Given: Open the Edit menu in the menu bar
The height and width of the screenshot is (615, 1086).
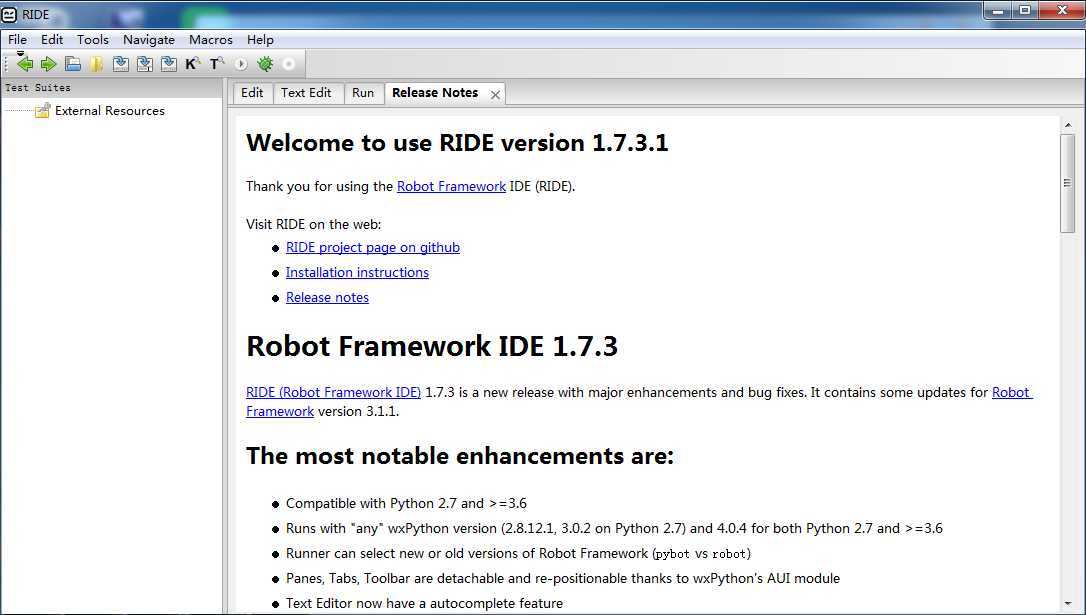Looking at the screenshot, I should click(x=52, y=39).
